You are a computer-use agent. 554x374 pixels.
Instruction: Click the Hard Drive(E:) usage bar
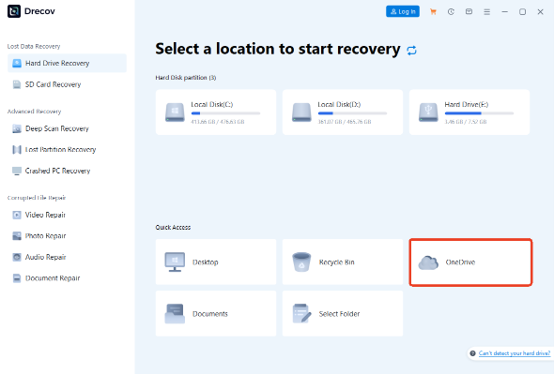(479, 113)
